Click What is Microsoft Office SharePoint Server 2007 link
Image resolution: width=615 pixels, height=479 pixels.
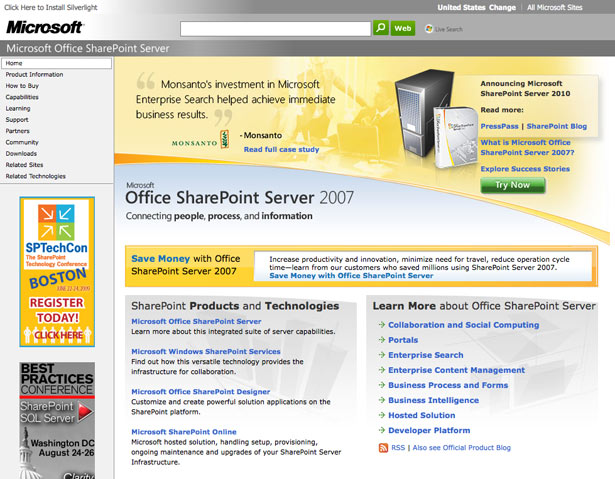(x=527, y=148)
